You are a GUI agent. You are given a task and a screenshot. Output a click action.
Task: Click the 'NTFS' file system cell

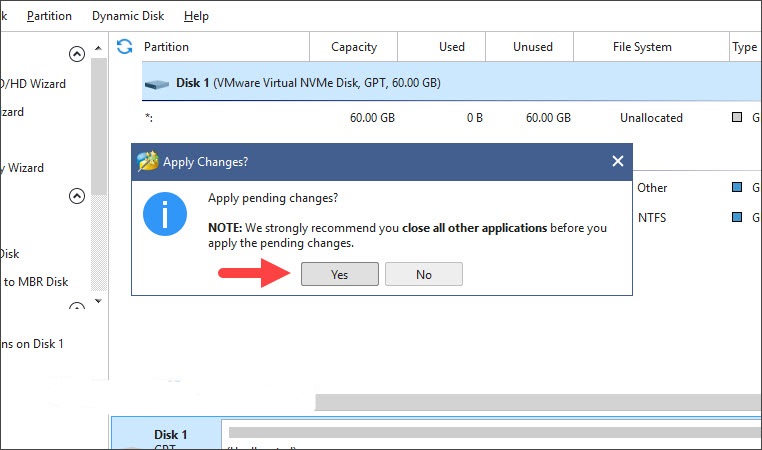tap(652, 218)
